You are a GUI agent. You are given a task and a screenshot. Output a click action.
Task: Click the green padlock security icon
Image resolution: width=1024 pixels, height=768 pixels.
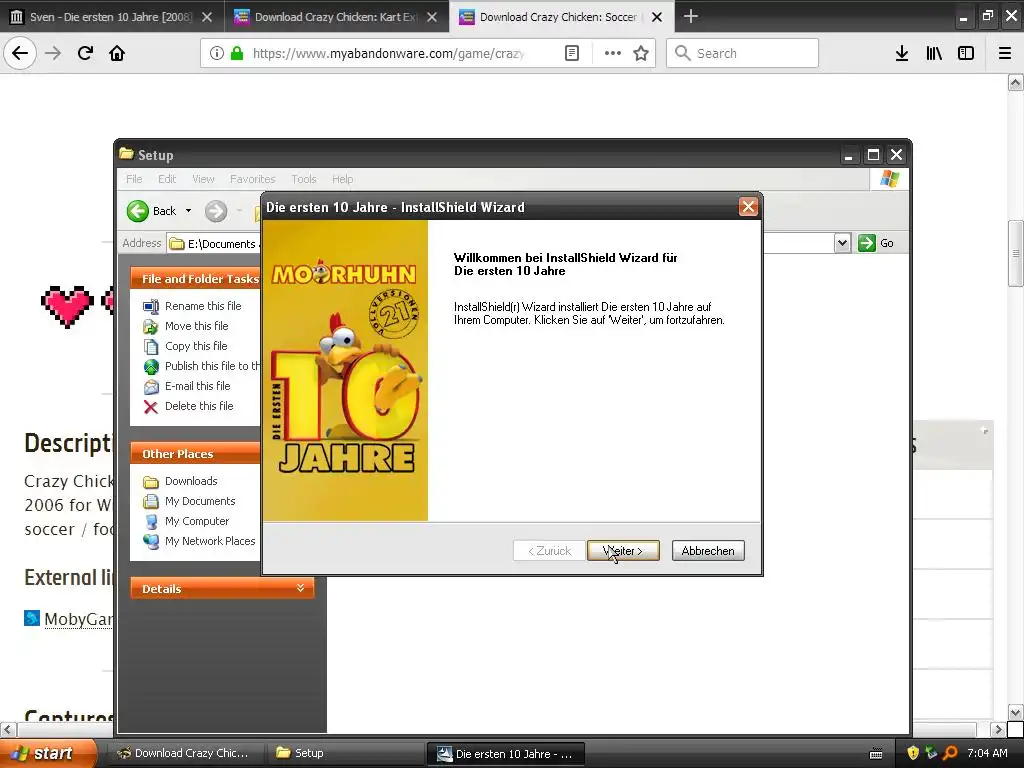tap(236, 53)
